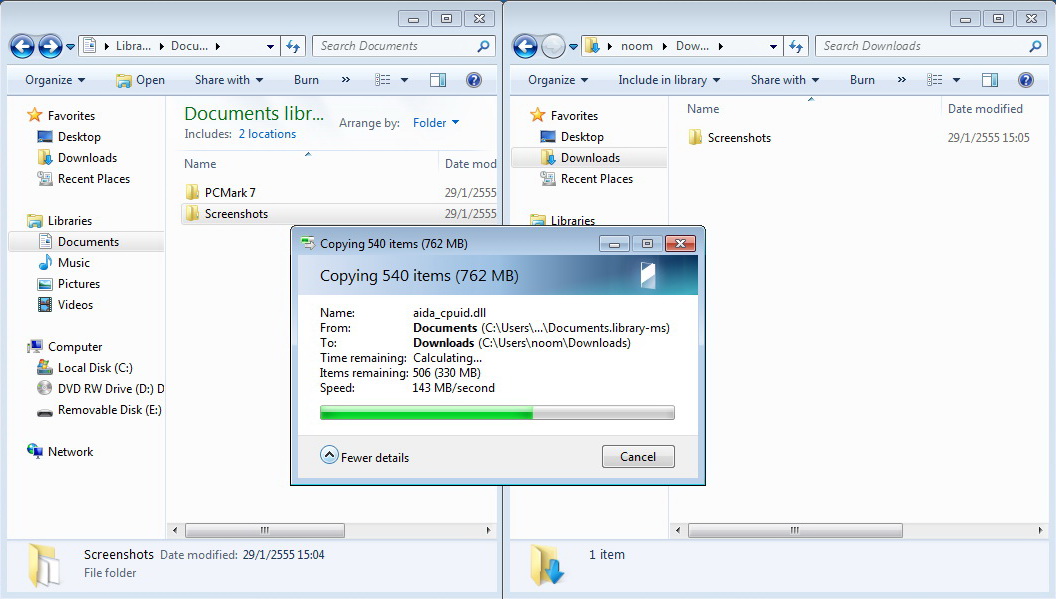This screenshot has width=1056, height=599.
Task: Open address history dropdown in Documents window
Action: point(270,46)
